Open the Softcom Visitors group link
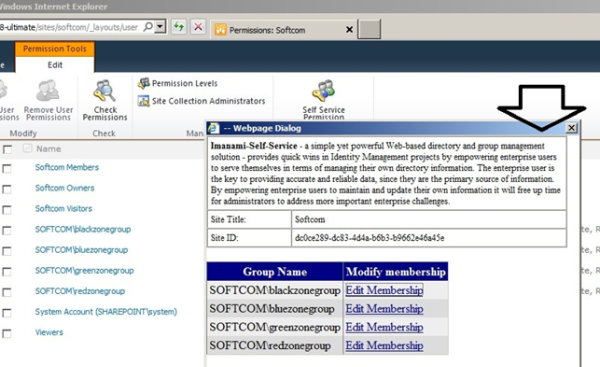 pos(64,209)
